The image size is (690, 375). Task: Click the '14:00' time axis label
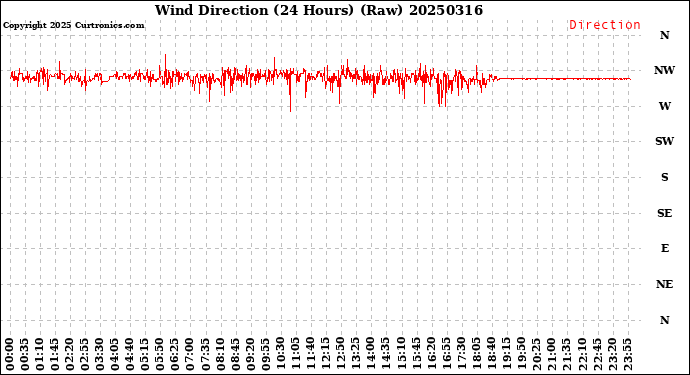click(x=371, y=355)
